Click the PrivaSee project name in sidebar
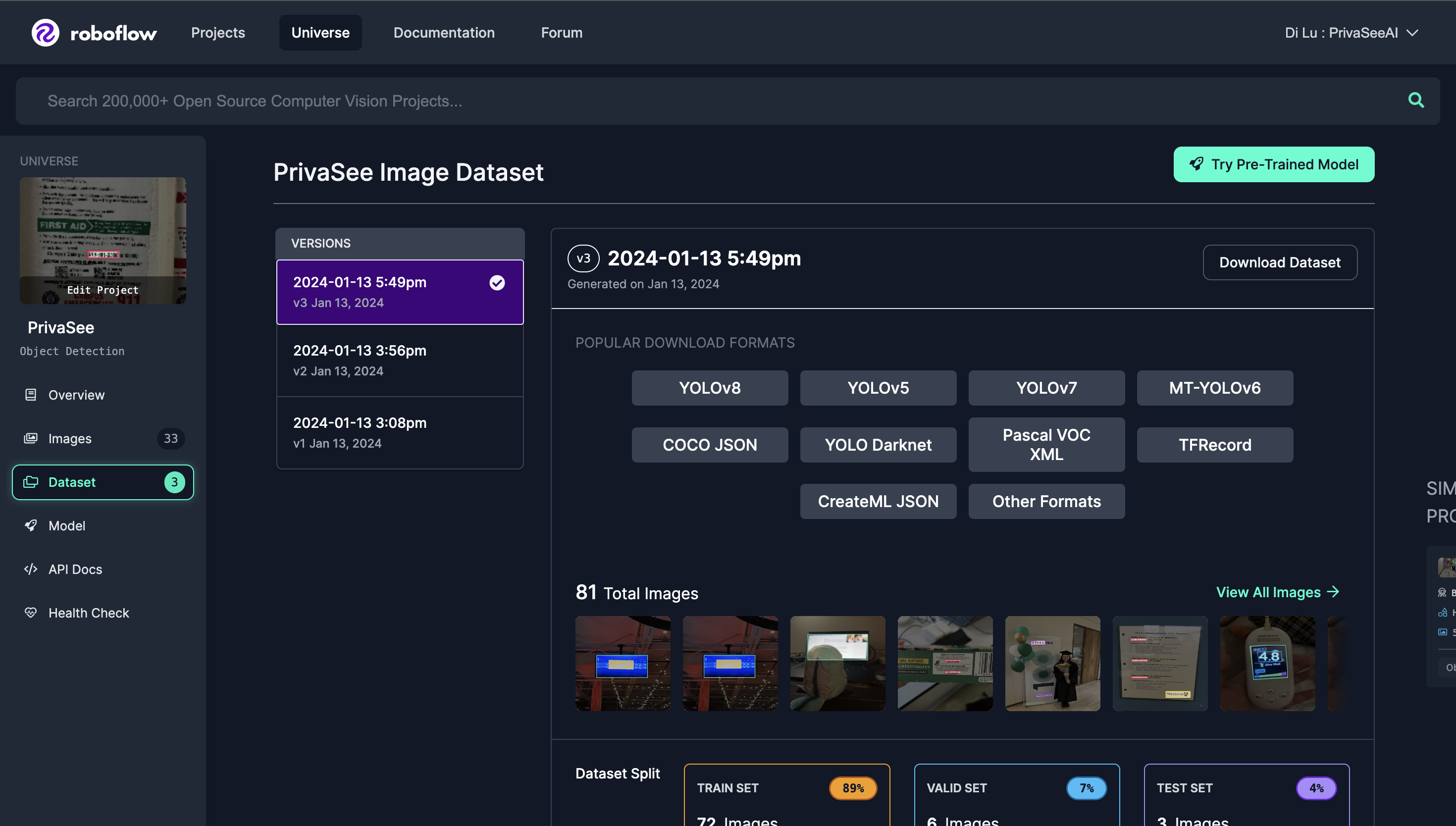1456x826 pixels. (61, 327)
